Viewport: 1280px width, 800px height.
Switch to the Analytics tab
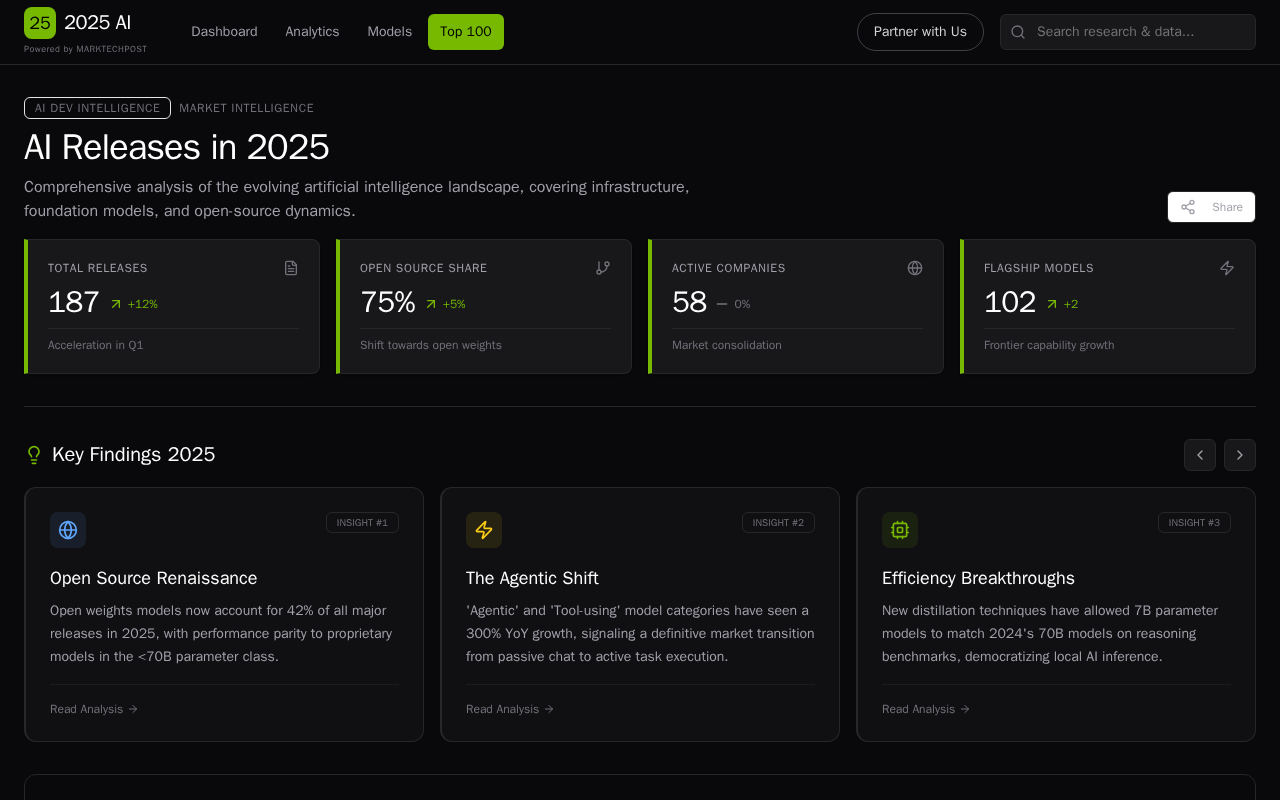(312, 32)
